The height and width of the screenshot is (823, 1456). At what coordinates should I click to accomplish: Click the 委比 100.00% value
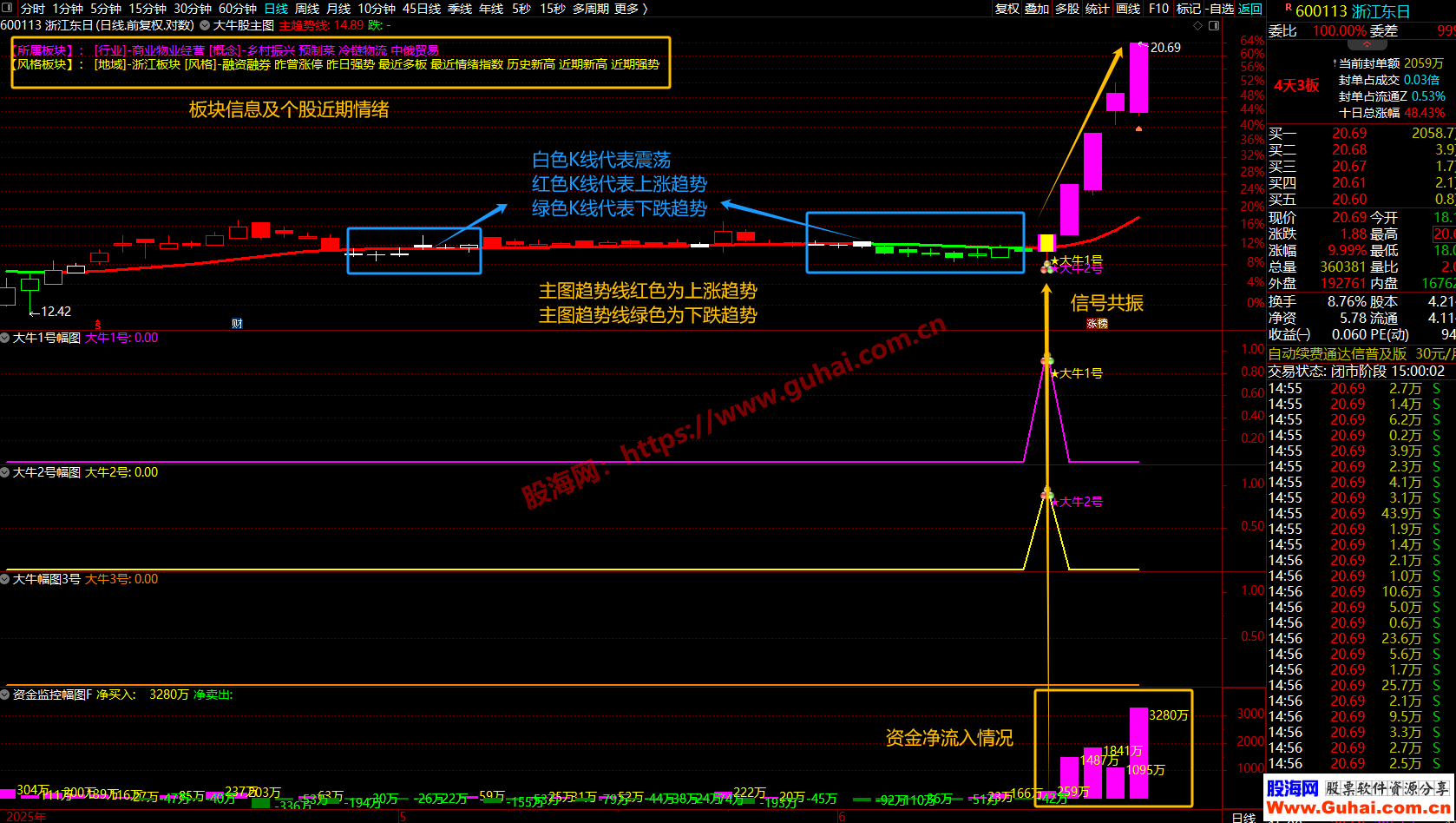coord(1339,30)
